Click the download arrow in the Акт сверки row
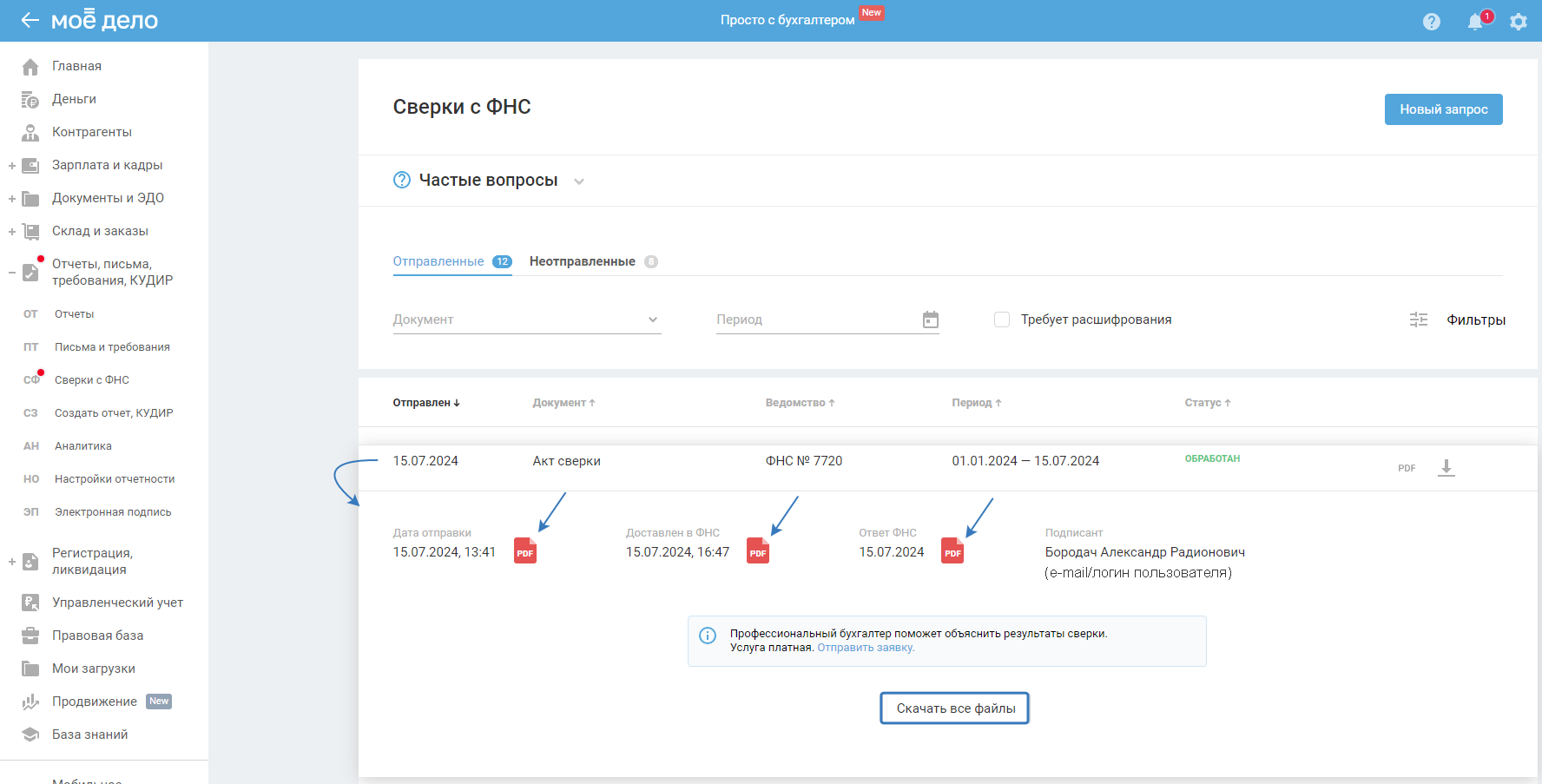This screenshot has width=1542, height=784. click(1446, 467)
